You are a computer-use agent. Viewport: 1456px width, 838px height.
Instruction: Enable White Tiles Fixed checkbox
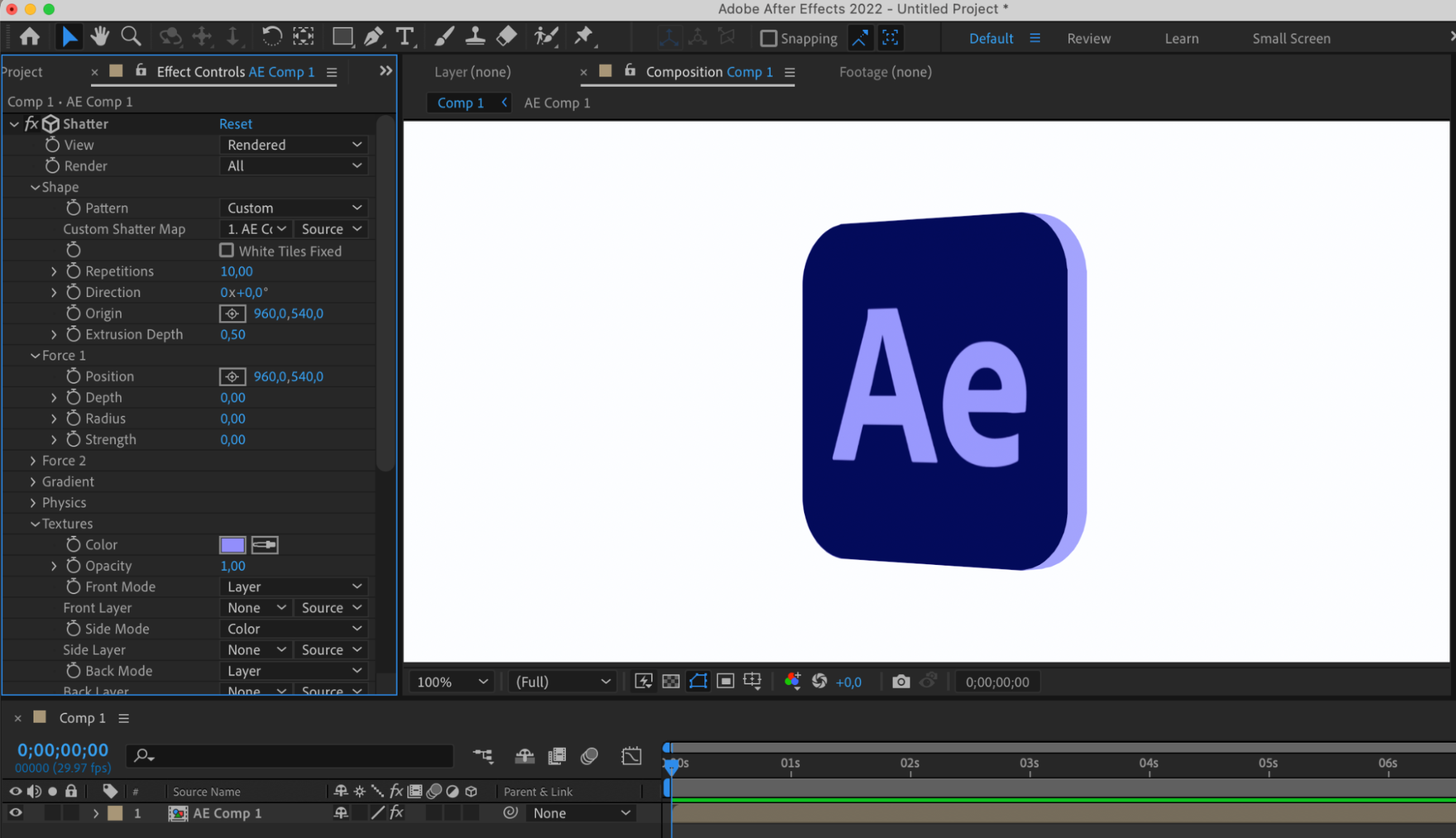tap(227, 250)
